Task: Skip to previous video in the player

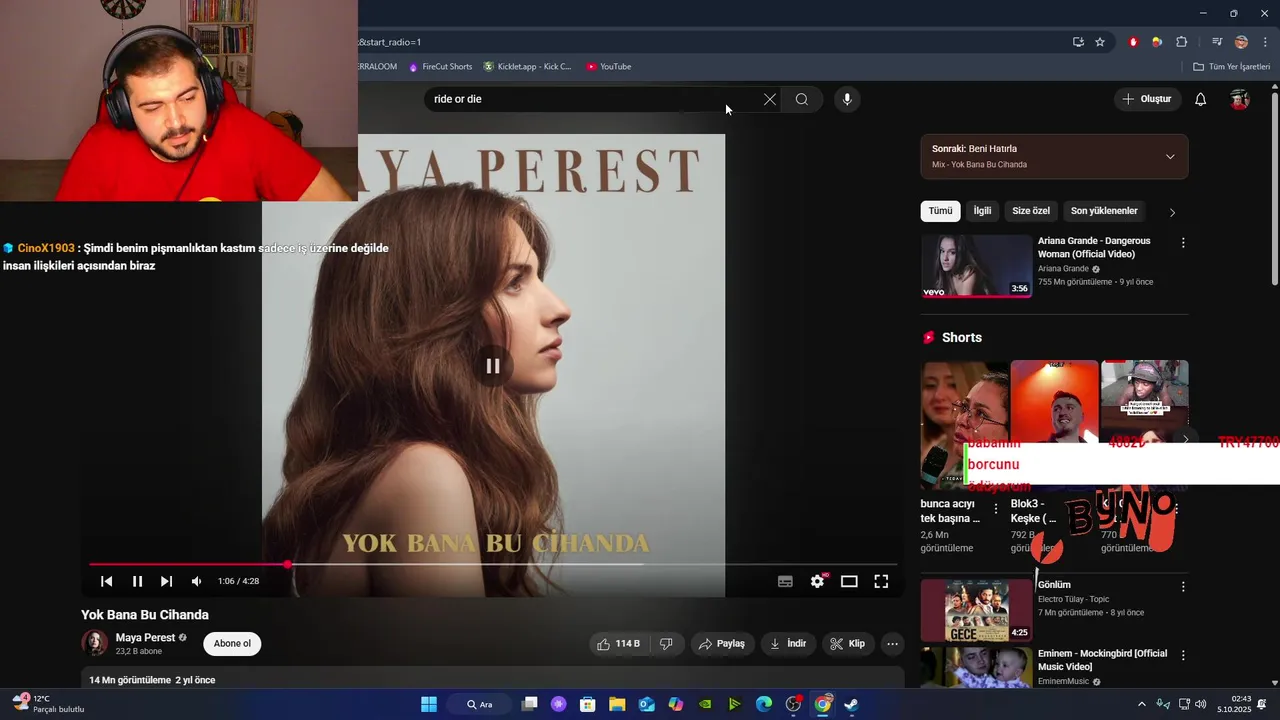Action: pyautogui.click(x=107, y=581)
